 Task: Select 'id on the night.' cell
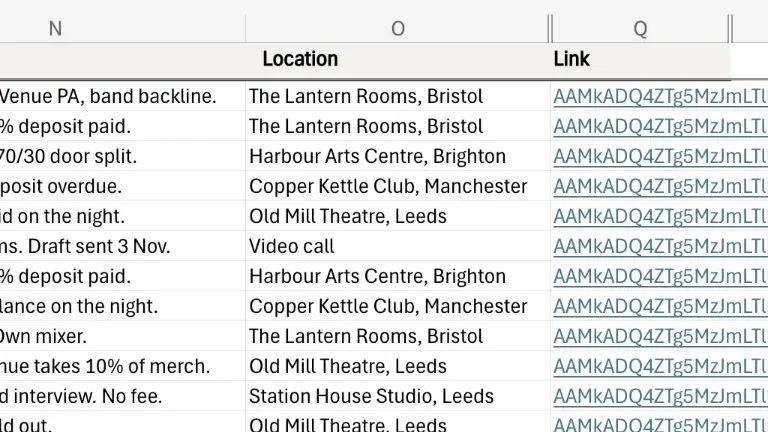122,216
